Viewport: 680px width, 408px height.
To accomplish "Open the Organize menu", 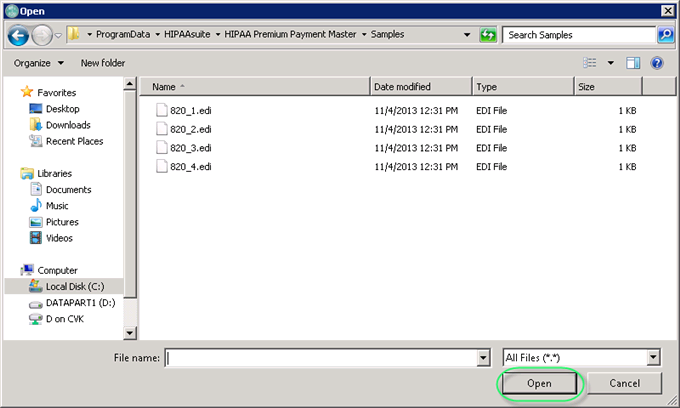I will coord(39,63).
